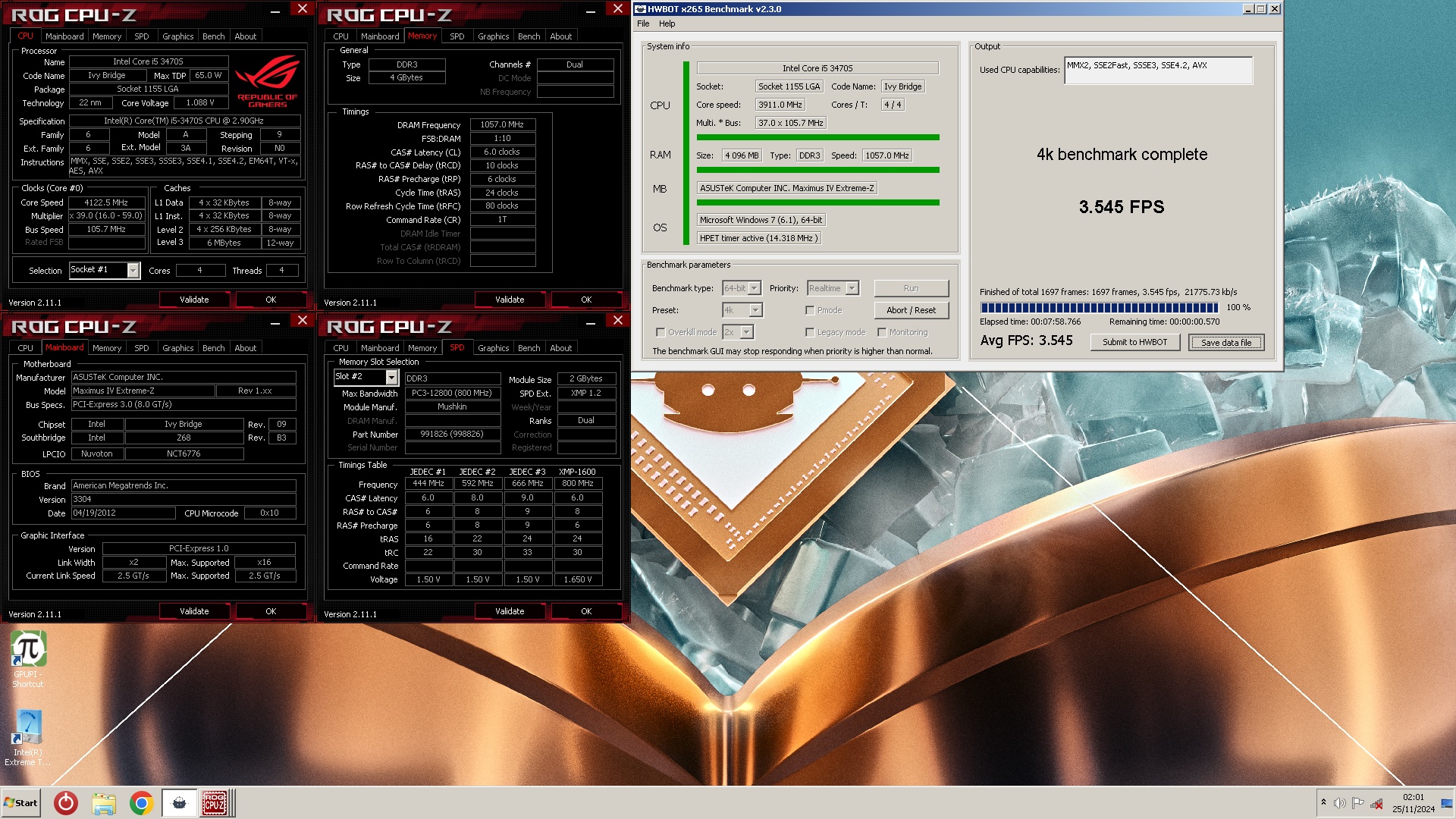Click the HWBOT x265 window title icon

(640, 9)
